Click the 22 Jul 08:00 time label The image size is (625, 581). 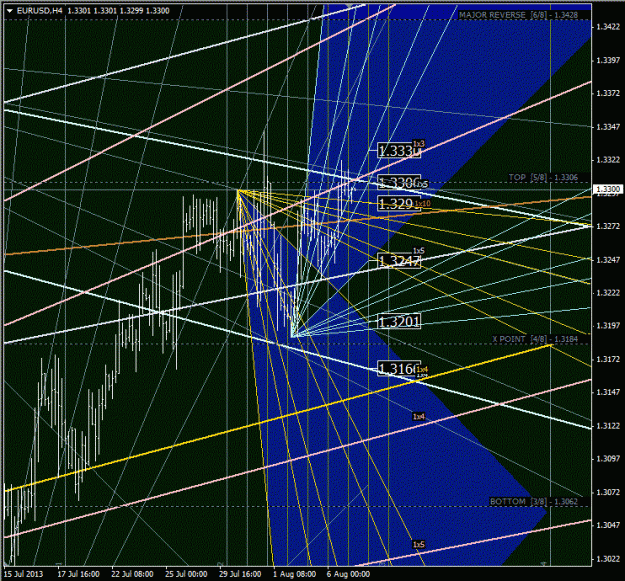132,574
